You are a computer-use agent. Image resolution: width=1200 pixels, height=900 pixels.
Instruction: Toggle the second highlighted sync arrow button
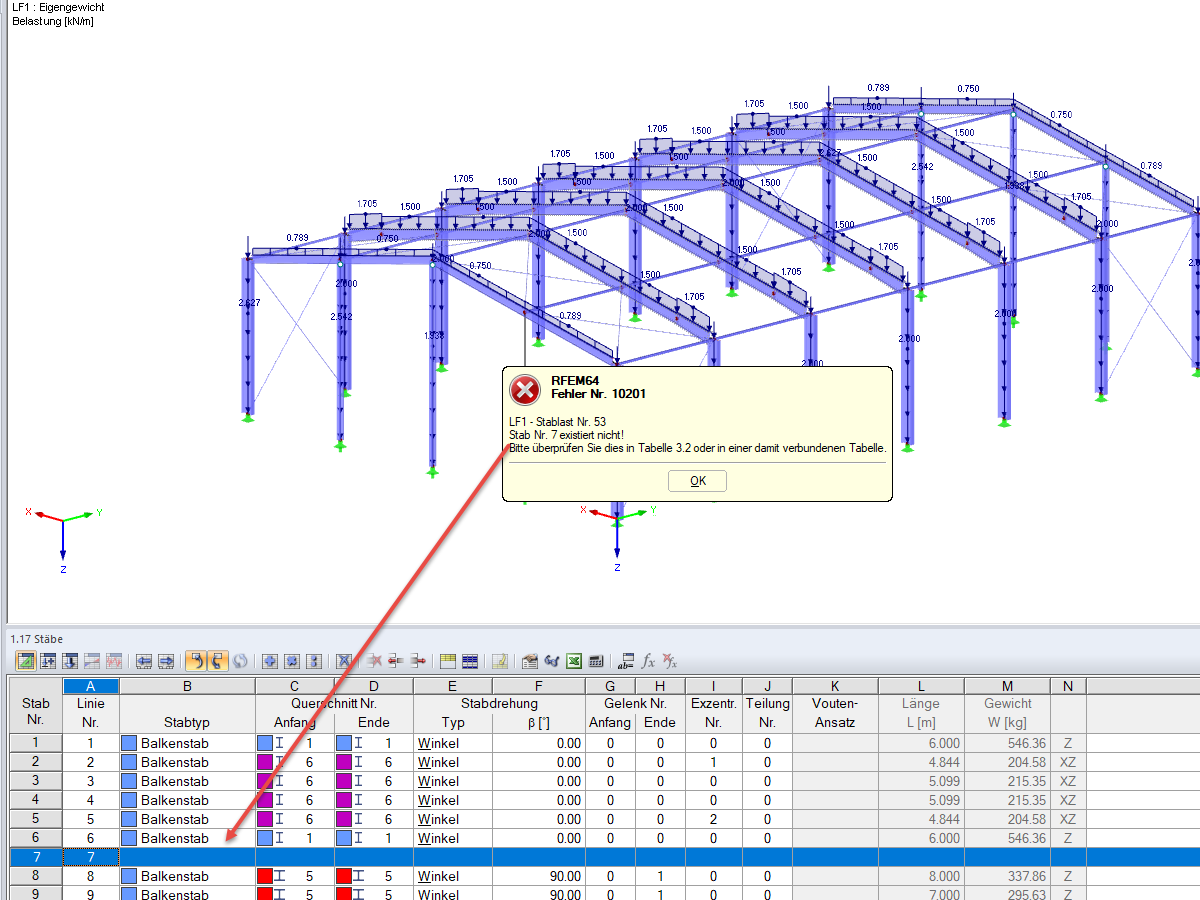pos(217,661)
